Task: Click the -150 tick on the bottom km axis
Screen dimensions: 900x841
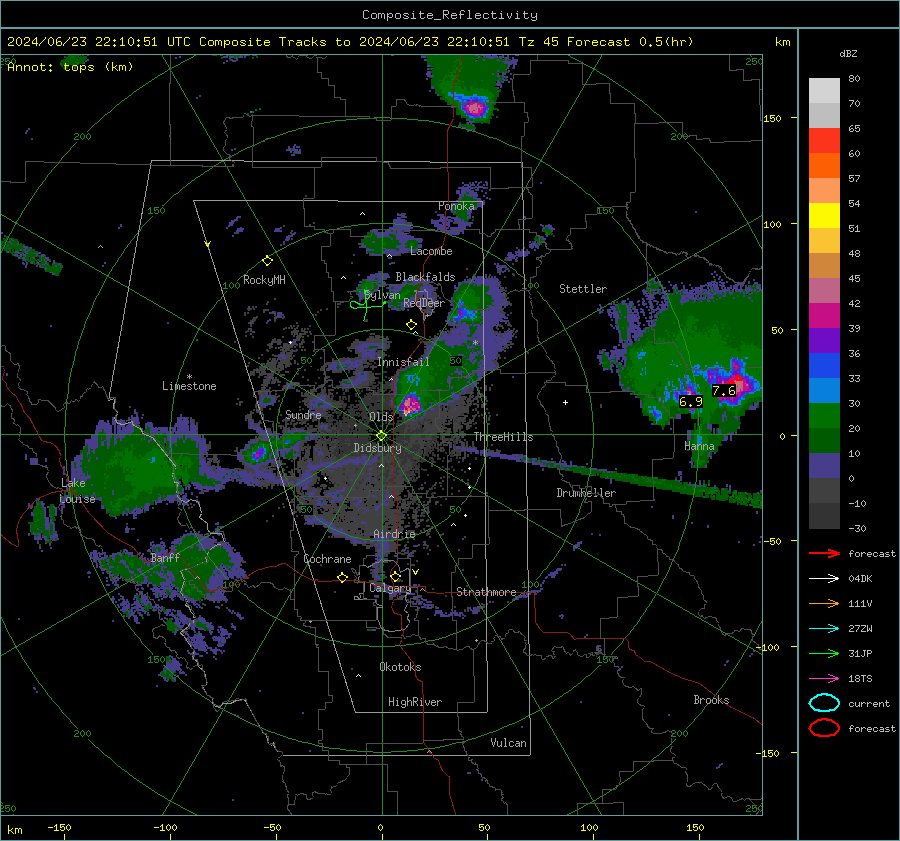Action: [x=59, y=828]
